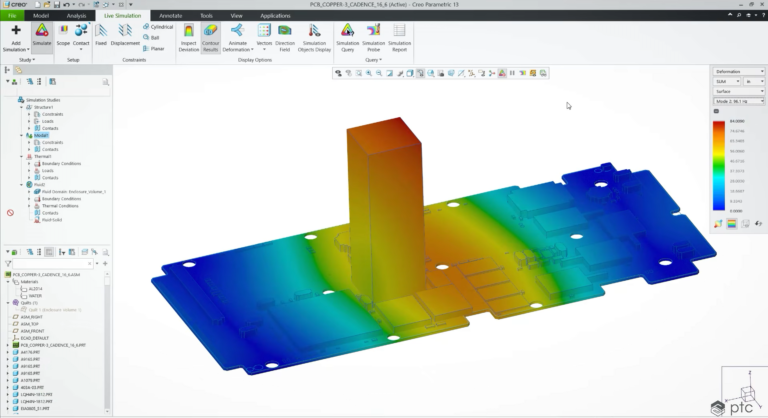Click the Zoom In icon in graphics toolbar
This screenshot has height=418, width=768.
(369, 73)
